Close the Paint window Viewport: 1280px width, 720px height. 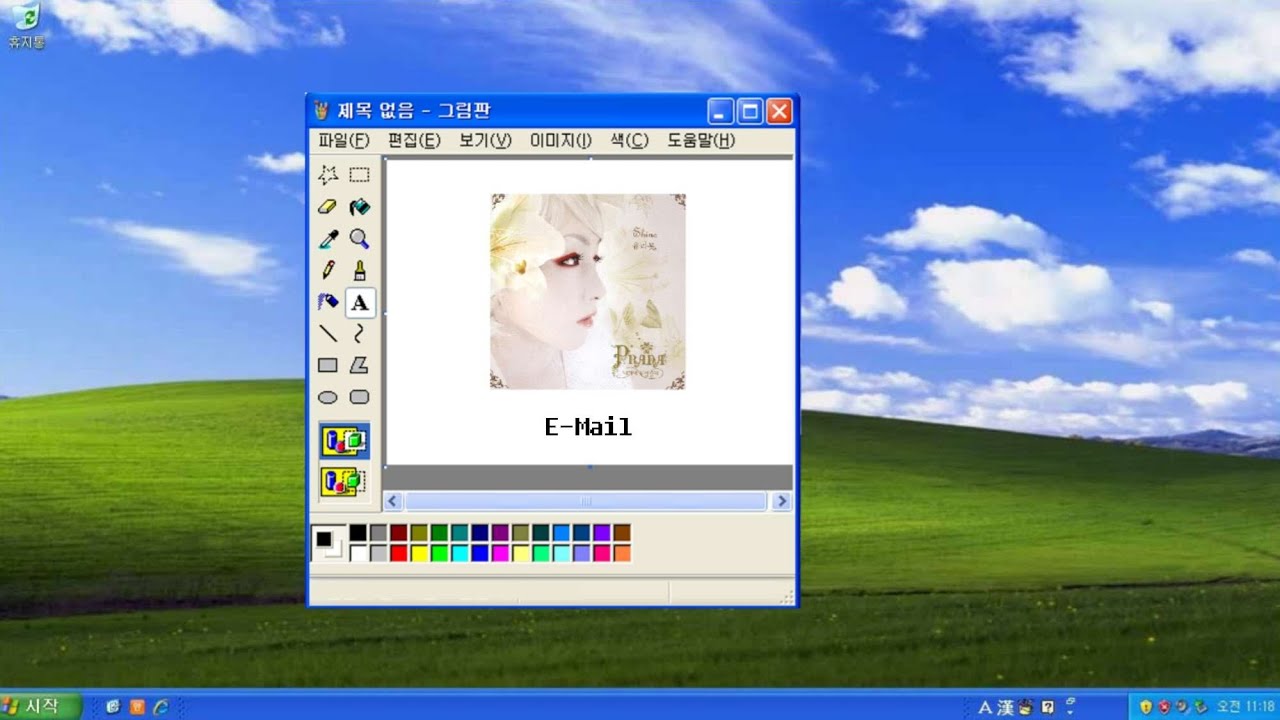pyautogui.click(x=779, y=111)
